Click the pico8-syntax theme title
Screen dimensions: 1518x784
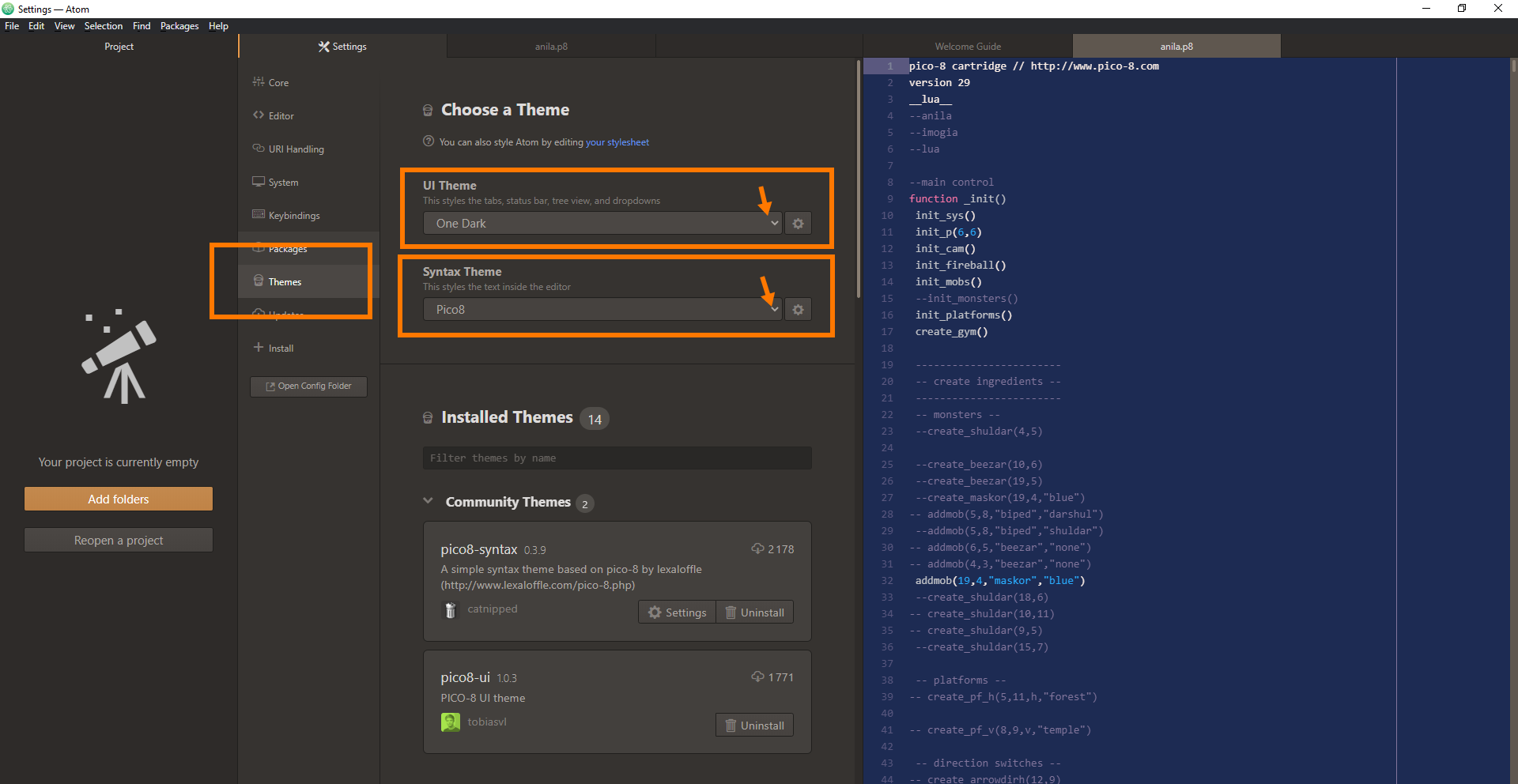pyautogui.click(x=479, y=549)
